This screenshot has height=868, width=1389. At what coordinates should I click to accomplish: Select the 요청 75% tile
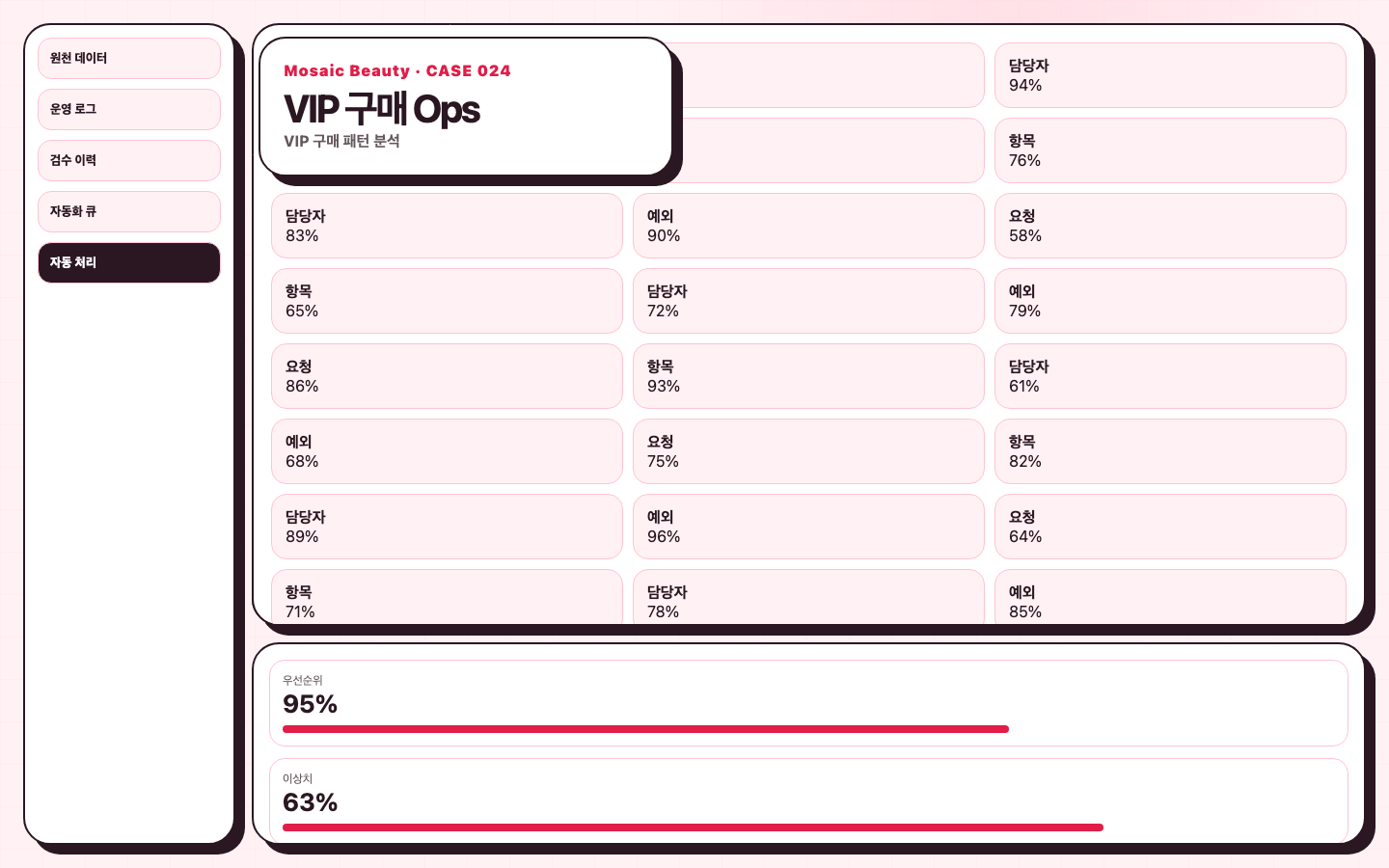pos(808,451)
